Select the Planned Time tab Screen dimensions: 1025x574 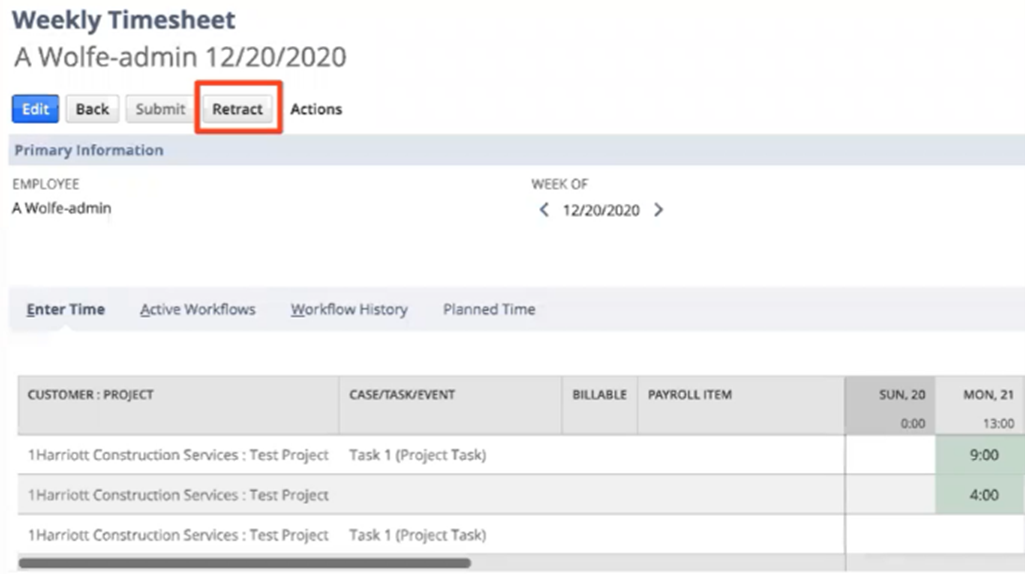[489, 310]
